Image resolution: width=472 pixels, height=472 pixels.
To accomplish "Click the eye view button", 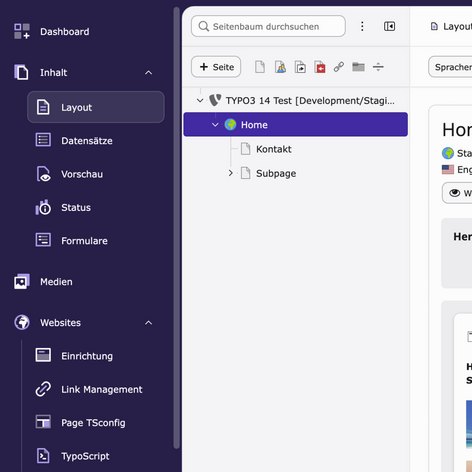I will [457, 193].
